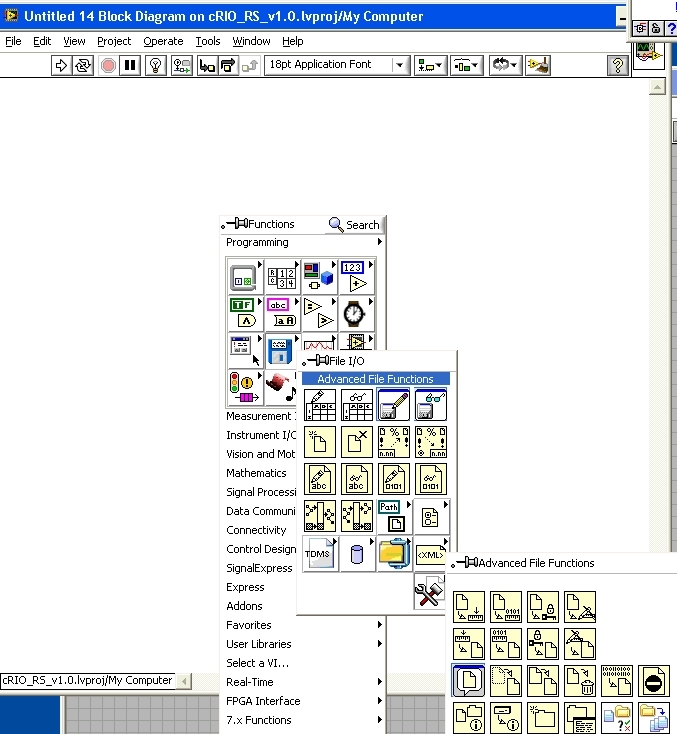Screen dimensions: 677x734
Task: Expand User Libraries category
Action: (303, 644)
